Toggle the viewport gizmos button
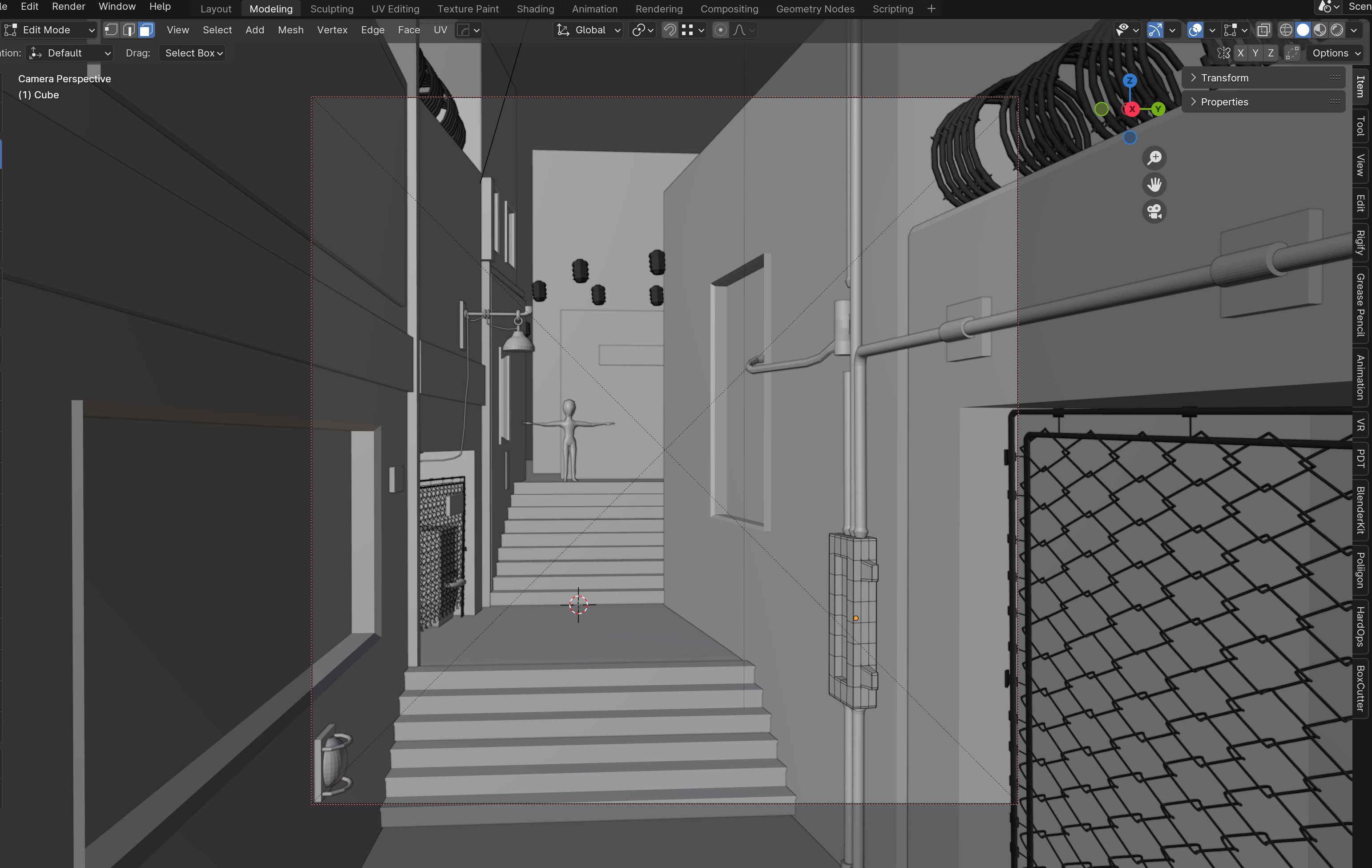The height and width of the screenshot is (868, 1372). coord(1155,30)
